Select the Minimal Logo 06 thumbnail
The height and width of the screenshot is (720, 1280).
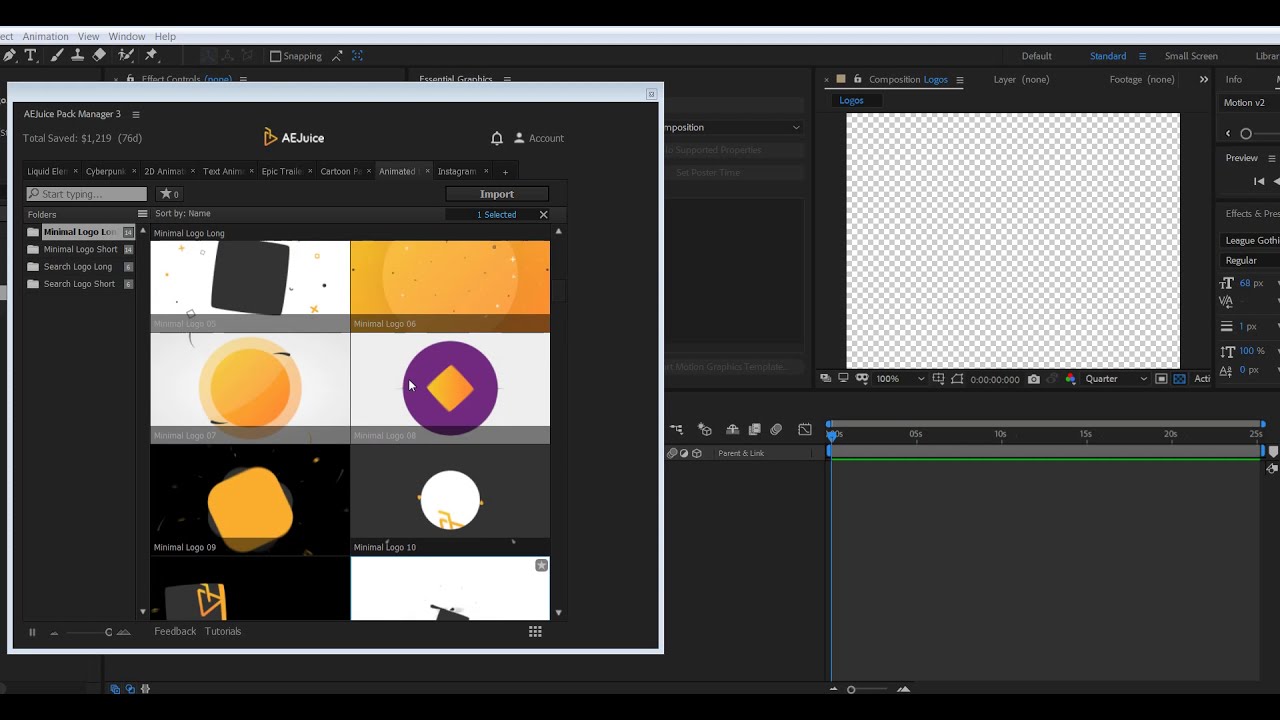(450, 286)
